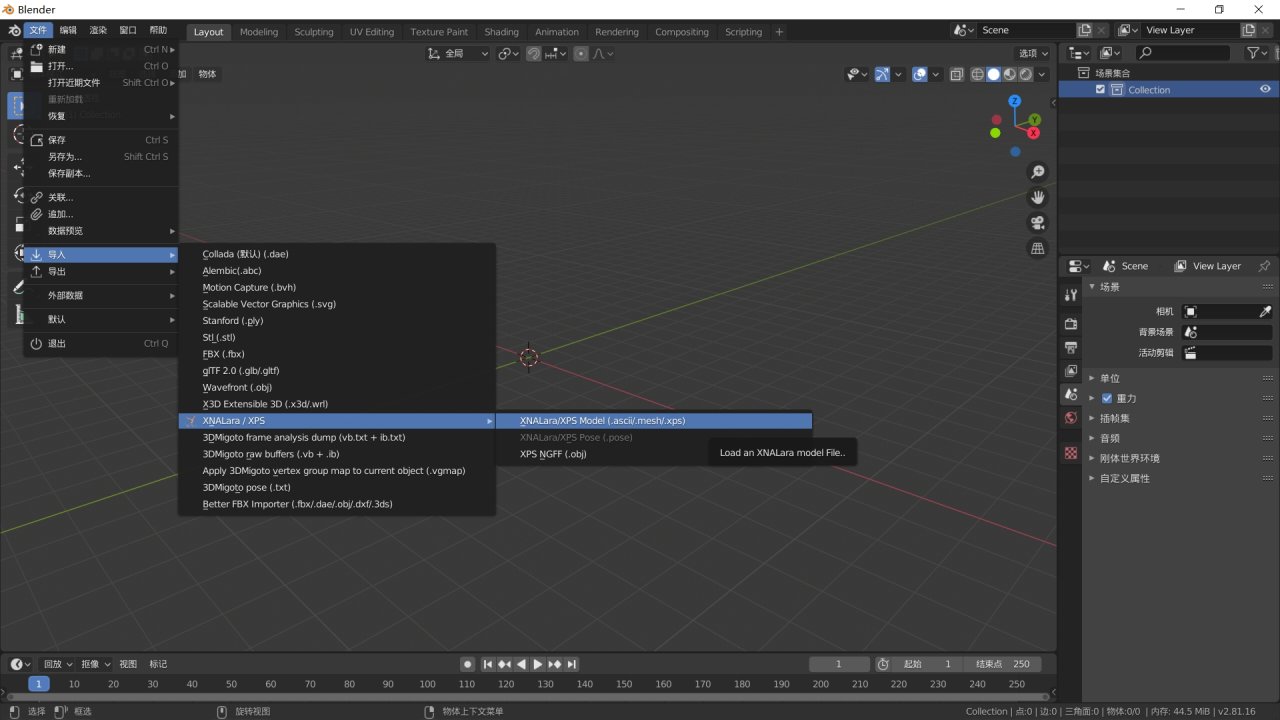Hide Collection using the eye icon
1280x720 pixels.
[x=1265, y=90]
